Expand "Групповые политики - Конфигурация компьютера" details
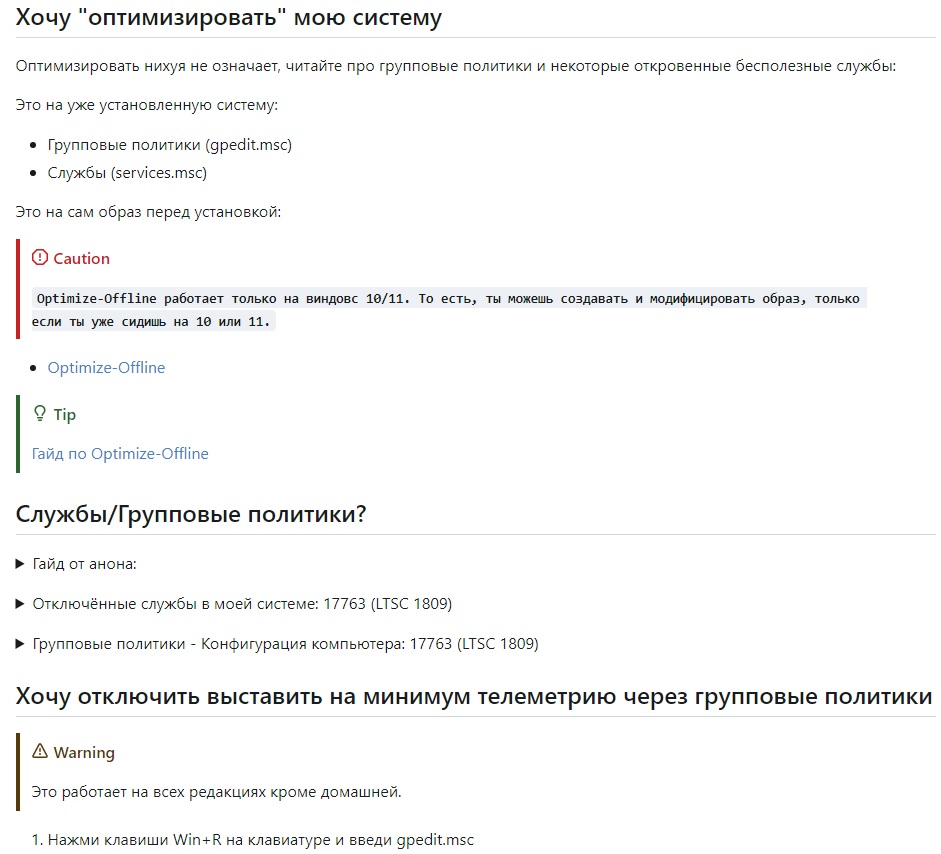This screenshot has height=854, width=941. (277, 644)
